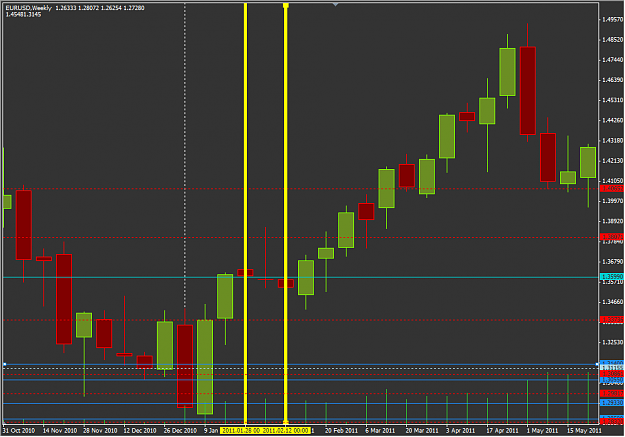This screenshot has height=437, width=625.
Task: Click the 1.47440 price scale value
Action: pyautogui.click(x=613, y=59)
